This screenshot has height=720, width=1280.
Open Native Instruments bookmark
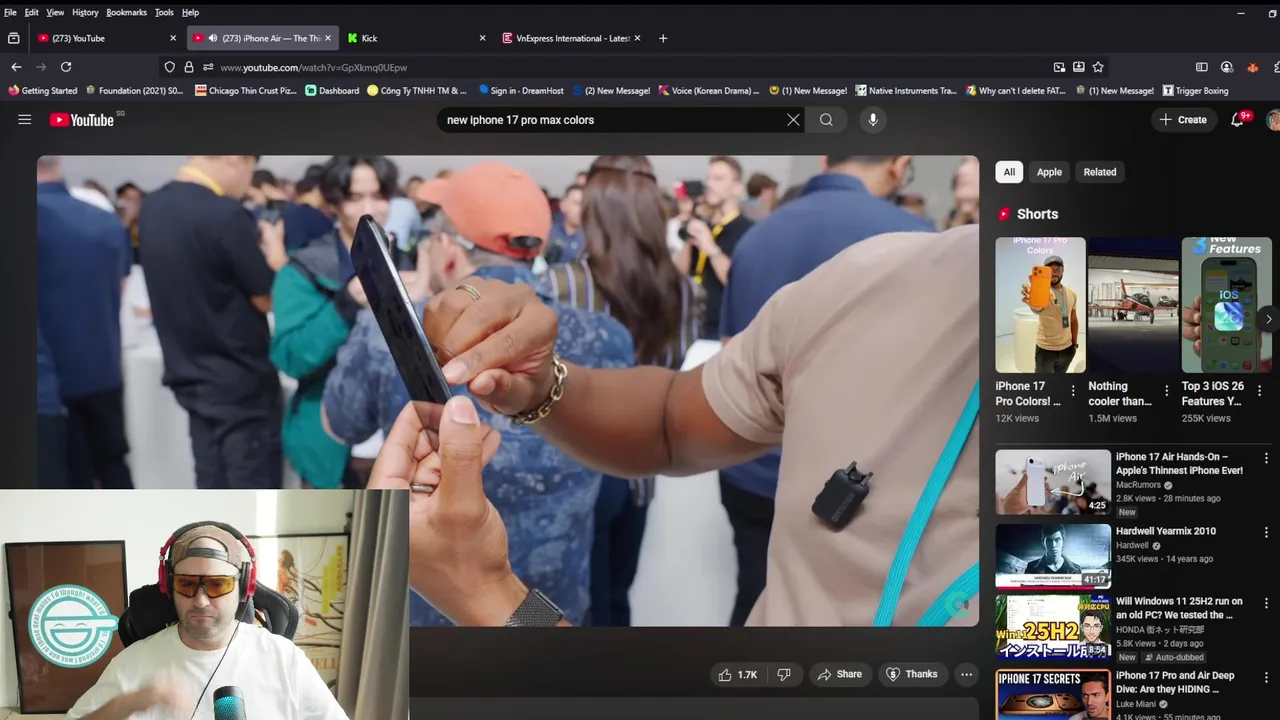(x=905, y=91)
